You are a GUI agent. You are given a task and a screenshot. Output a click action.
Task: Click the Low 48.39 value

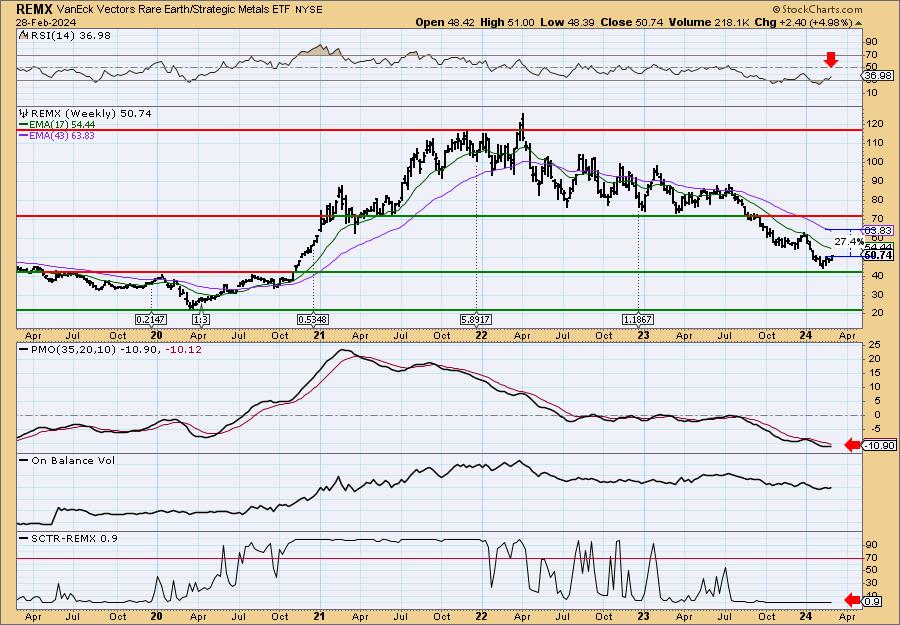(x=568, y=22)
